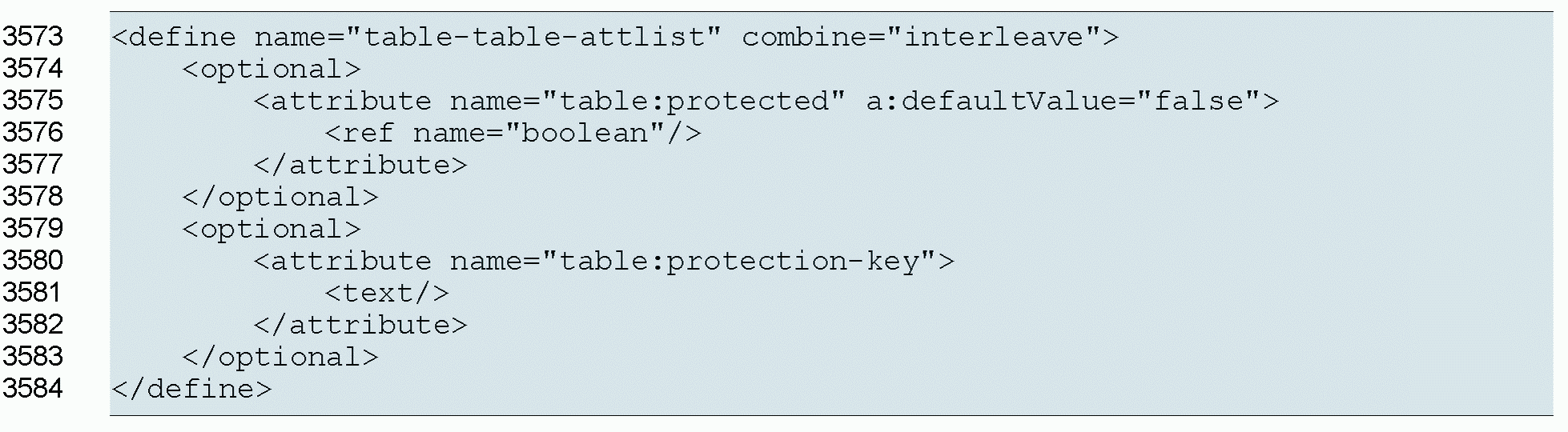The height and width of the screenshot is (432, 1568).
Task: Click the closing </define> tag
Action: point(192,389)
